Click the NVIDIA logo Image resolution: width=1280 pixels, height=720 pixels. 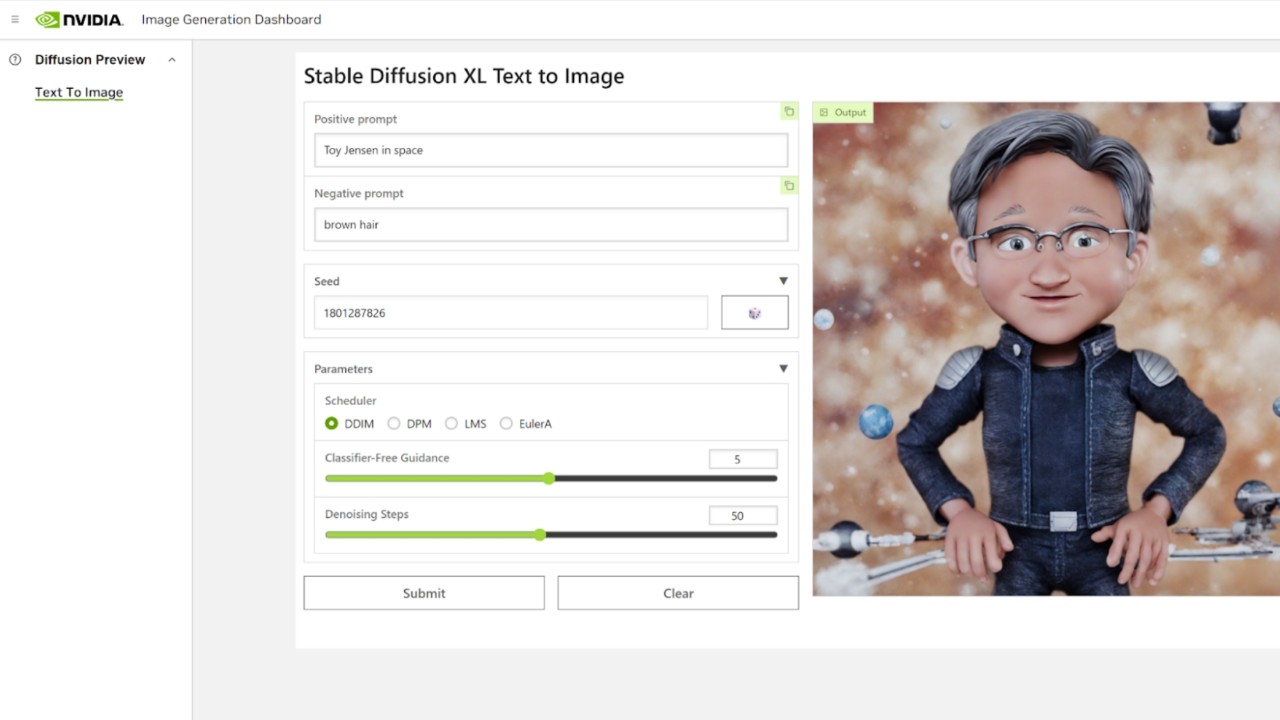point(80,18)
